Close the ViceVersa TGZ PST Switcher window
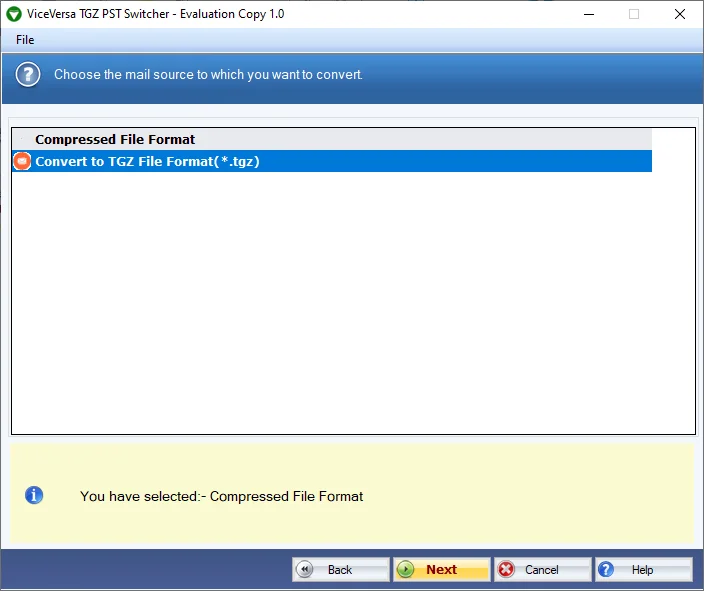The height and width of the screenshot is (591, 704). [680, 14]
